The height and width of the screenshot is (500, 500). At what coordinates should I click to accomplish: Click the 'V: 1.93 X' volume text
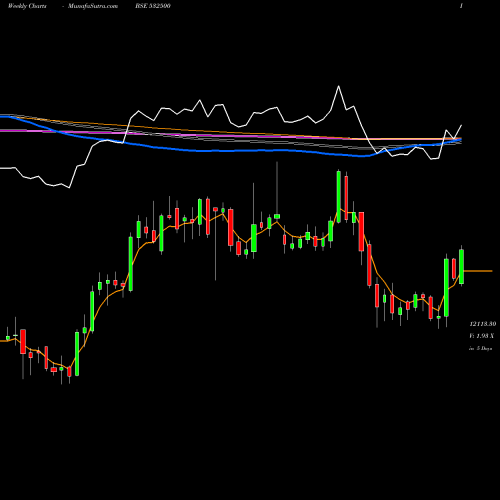pyautogui.click(x=481, y=336)
